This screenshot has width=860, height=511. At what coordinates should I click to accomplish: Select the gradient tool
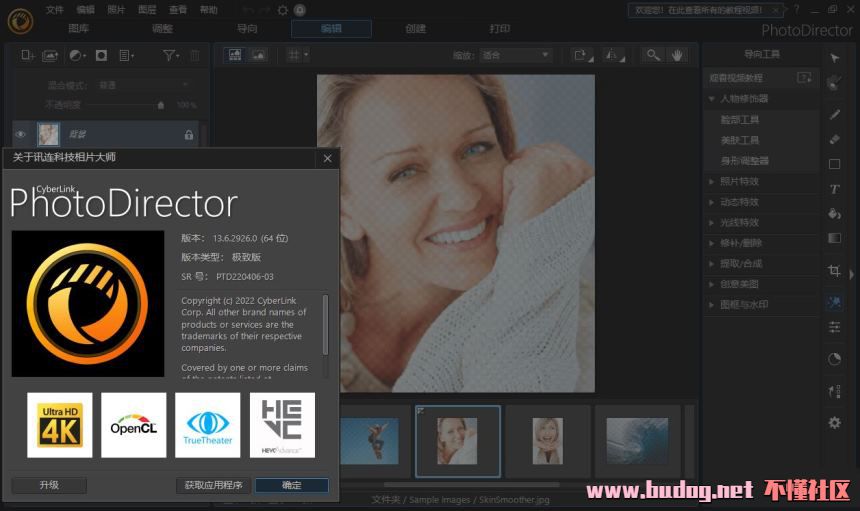click(x=834, y=238)
